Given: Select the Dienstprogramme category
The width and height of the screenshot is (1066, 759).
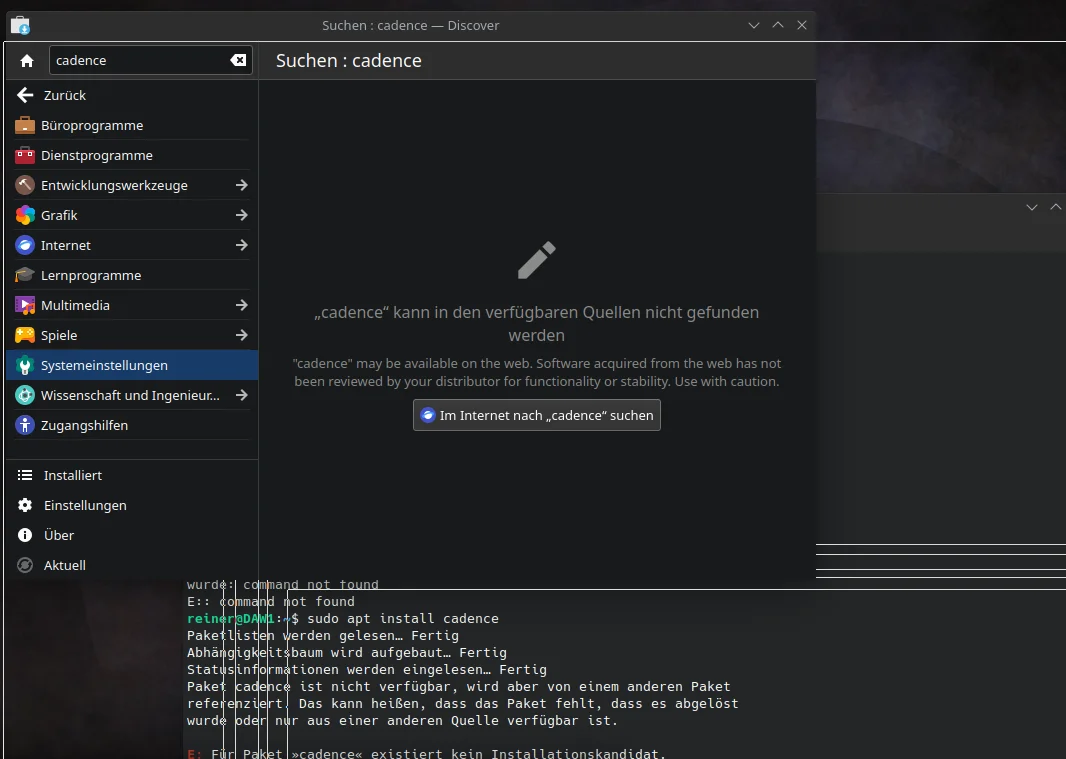Looking at the screenshot, I should coord(99,155).
